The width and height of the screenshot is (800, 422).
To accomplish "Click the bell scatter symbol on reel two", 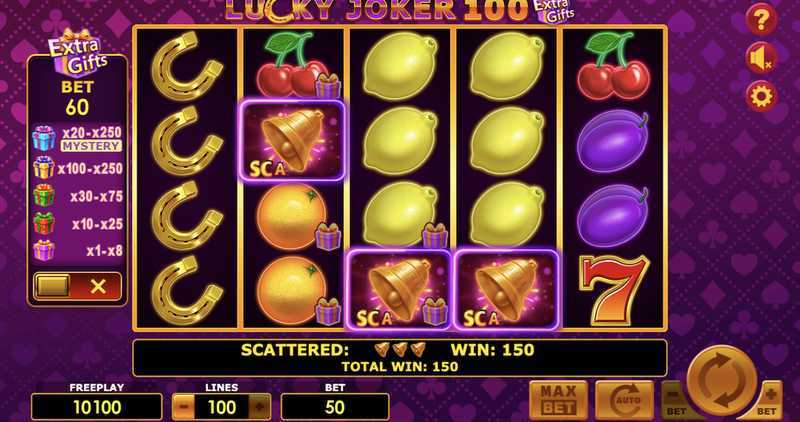I will 292,140.
